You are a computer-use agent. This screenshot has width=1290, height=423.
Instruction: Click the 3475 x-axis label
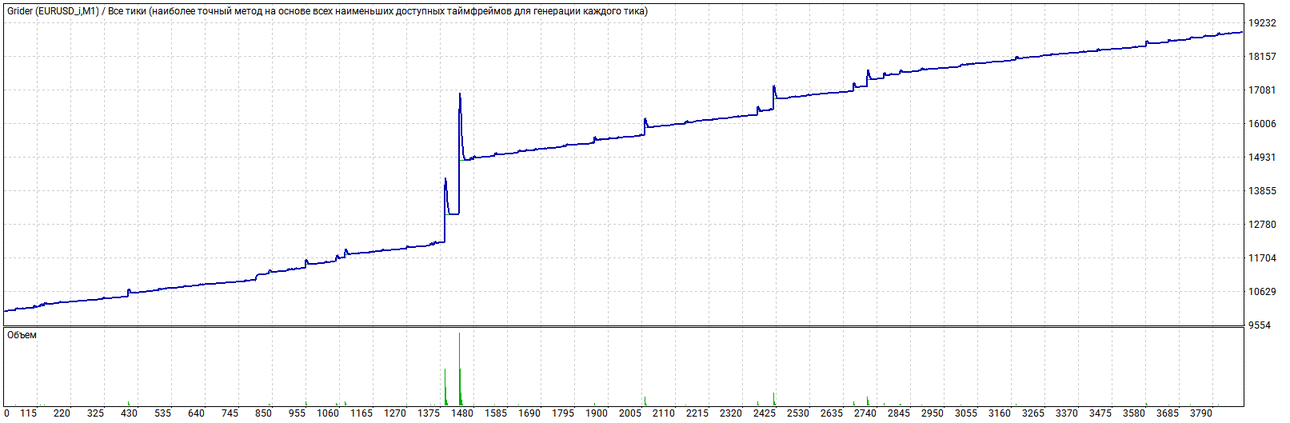click(x=1100, y=412)
